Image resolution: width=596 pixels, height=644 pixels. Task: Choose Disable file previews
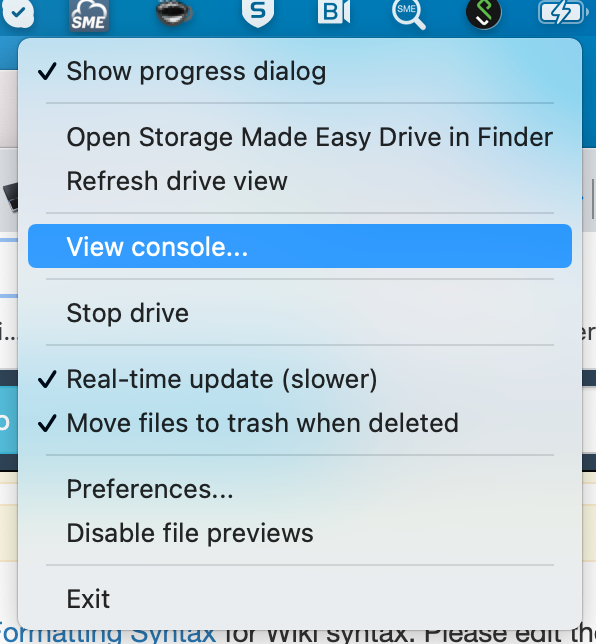pyautogui.click(x=300, y=533)
